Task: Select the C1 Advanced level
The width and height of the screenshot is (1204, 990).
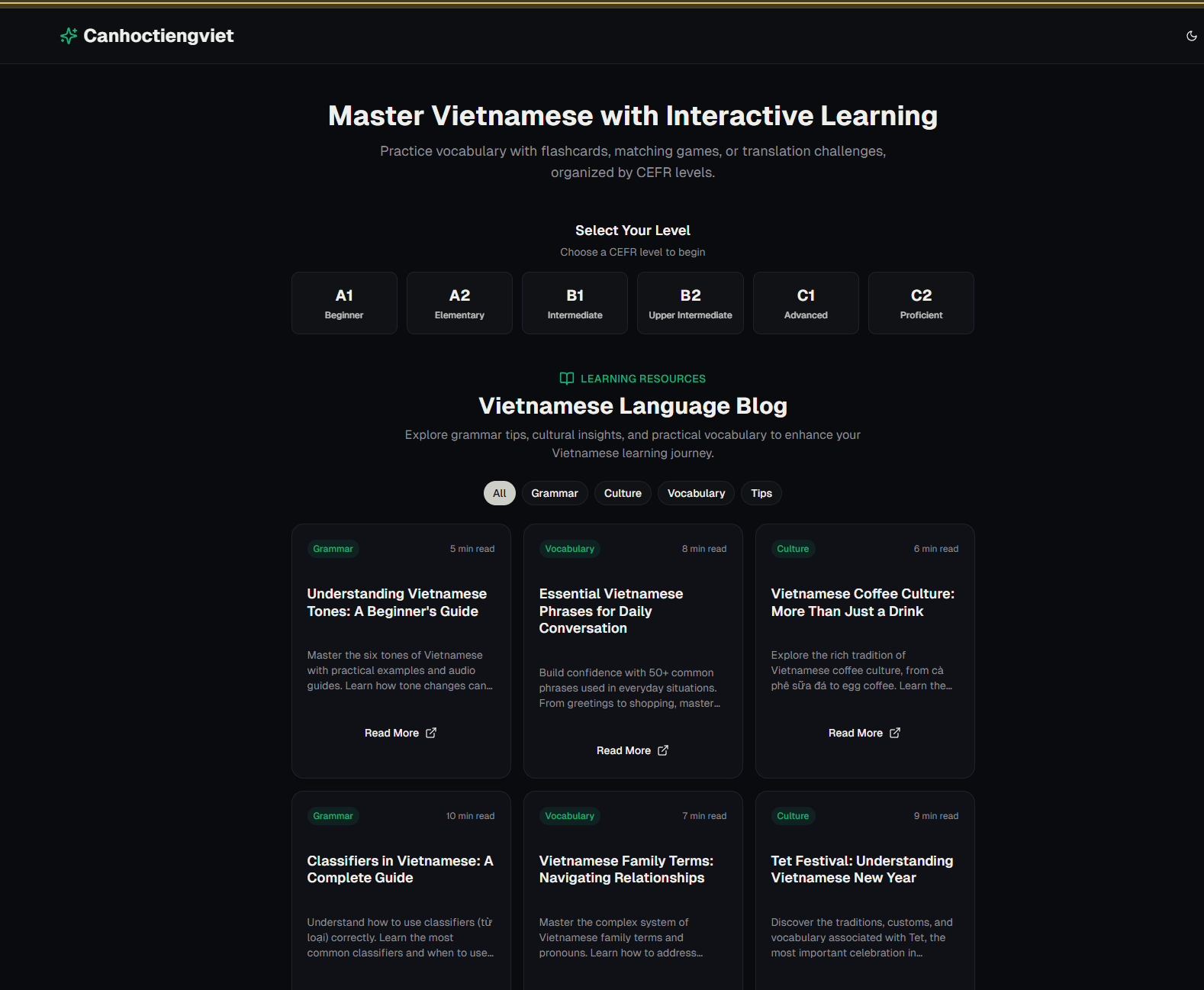Action: (x=806, y=303)
